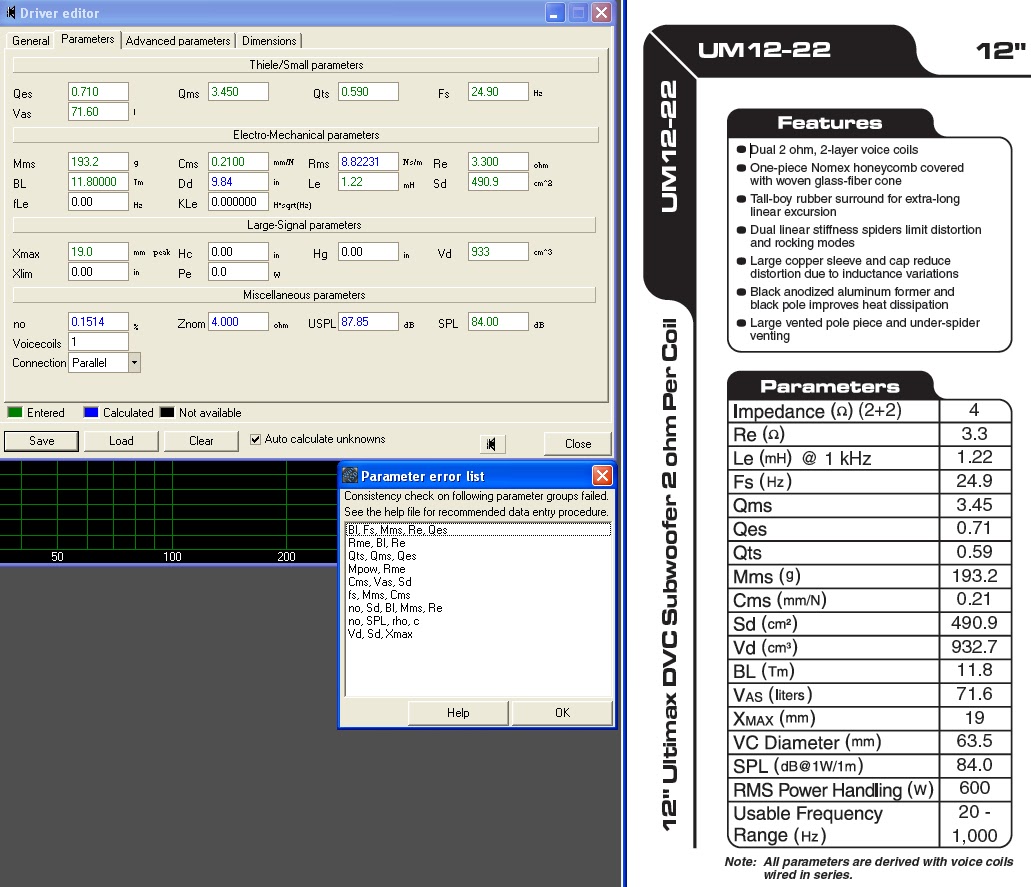Click the USPL field showing 87.85
Screen dimensions: 1031x887
[x=368, y=322]
